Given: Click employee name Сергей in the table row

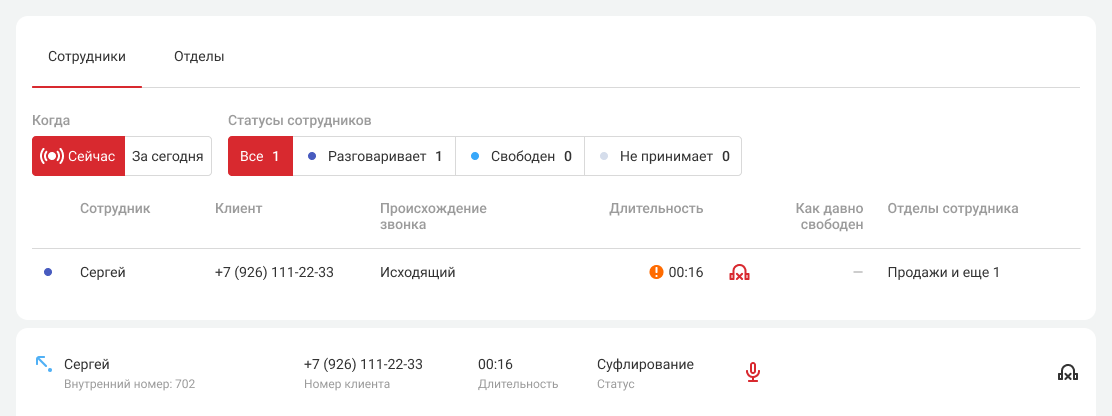Looking at the screenshot, I should (x=103, y=272).
